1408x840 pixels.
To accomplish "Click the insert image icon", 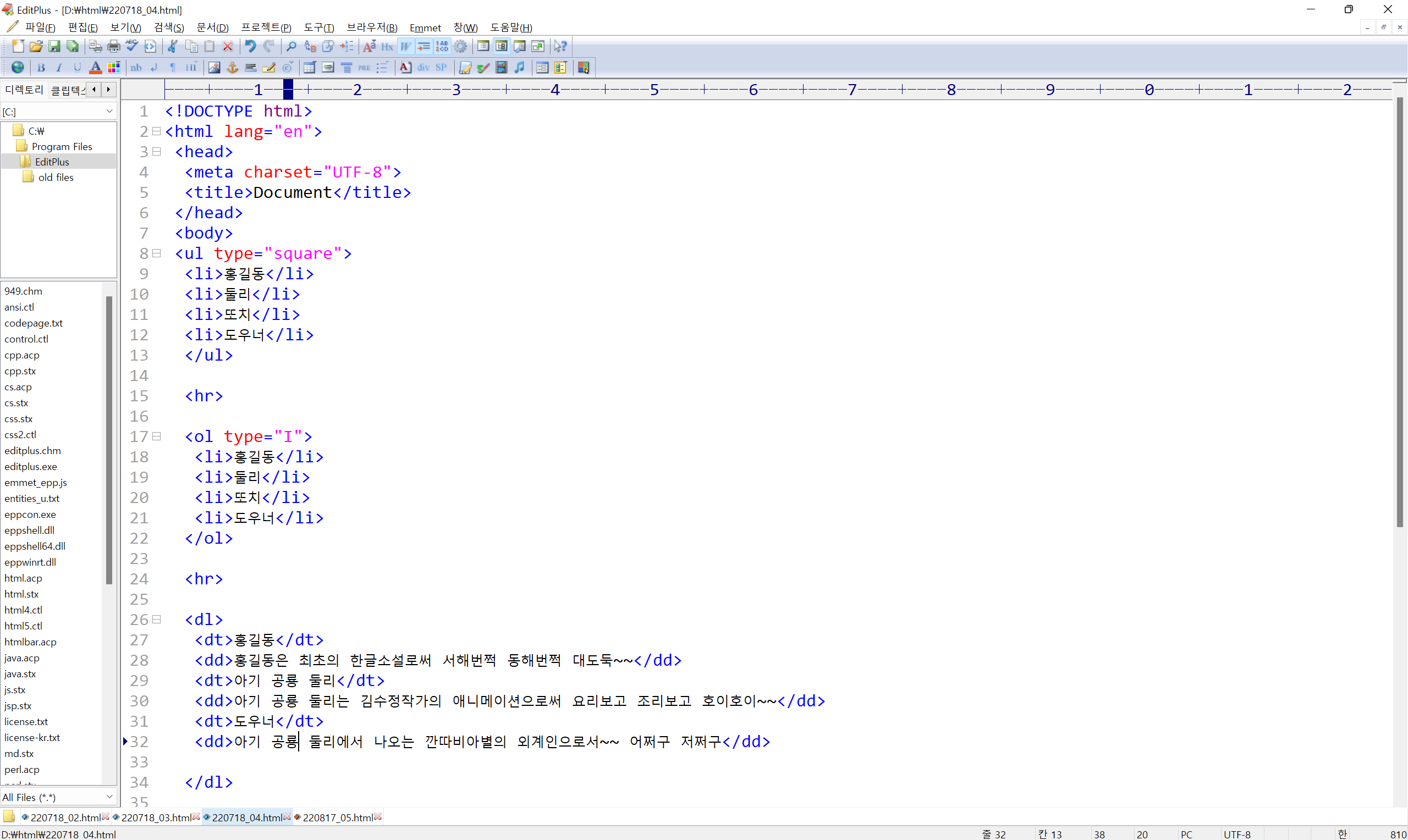I will pyautogui.click(x=214, y=68).
